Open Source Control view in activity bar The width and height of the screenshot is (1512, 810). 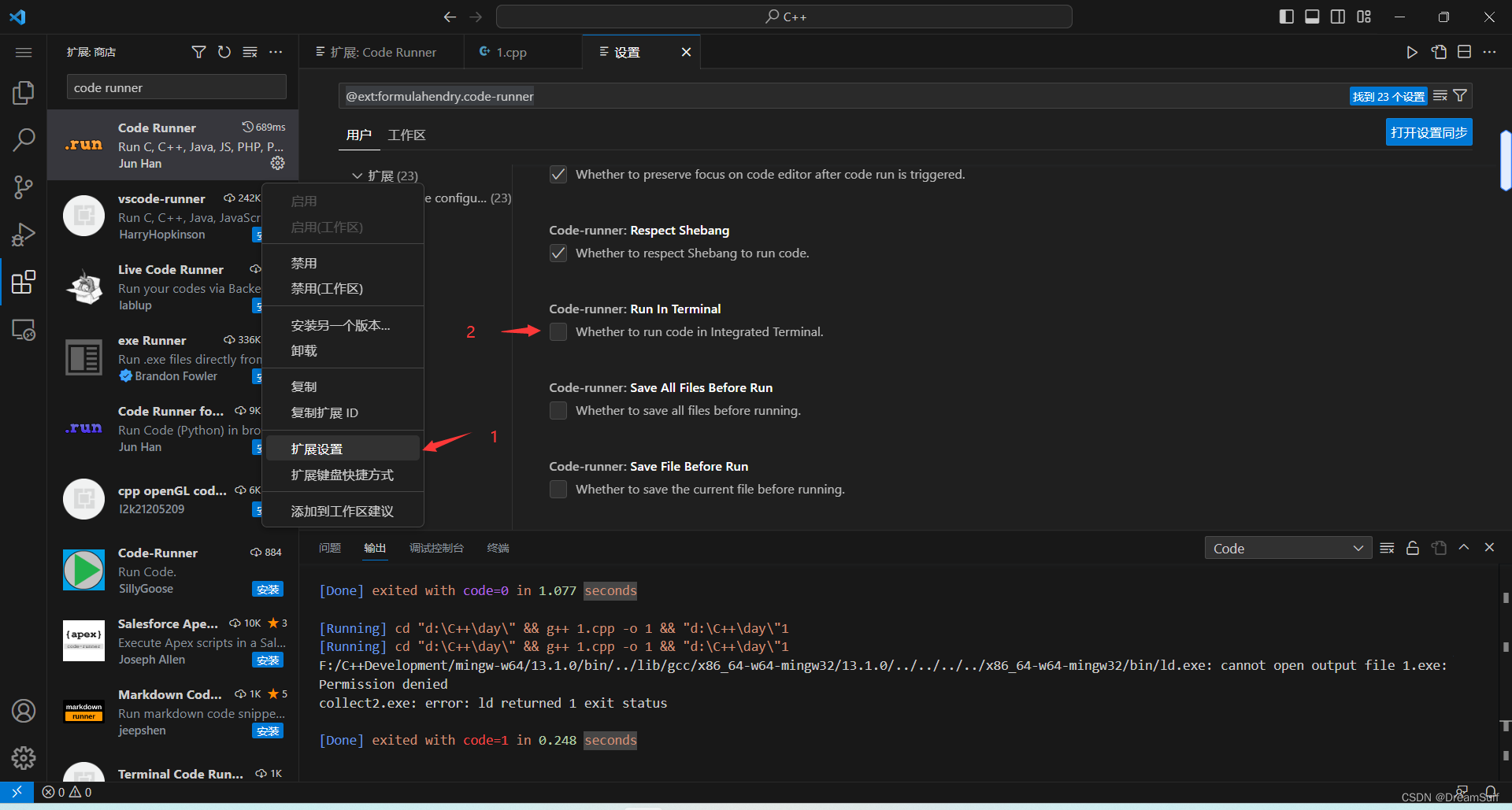(24, 187)
